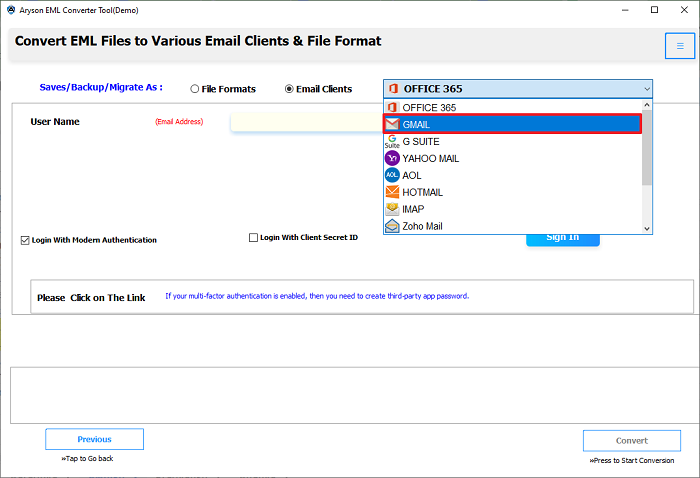This screenshot has height=478, width=700.
Task: Click the dropdown list scroll down arrow
Action: point(646,229)
